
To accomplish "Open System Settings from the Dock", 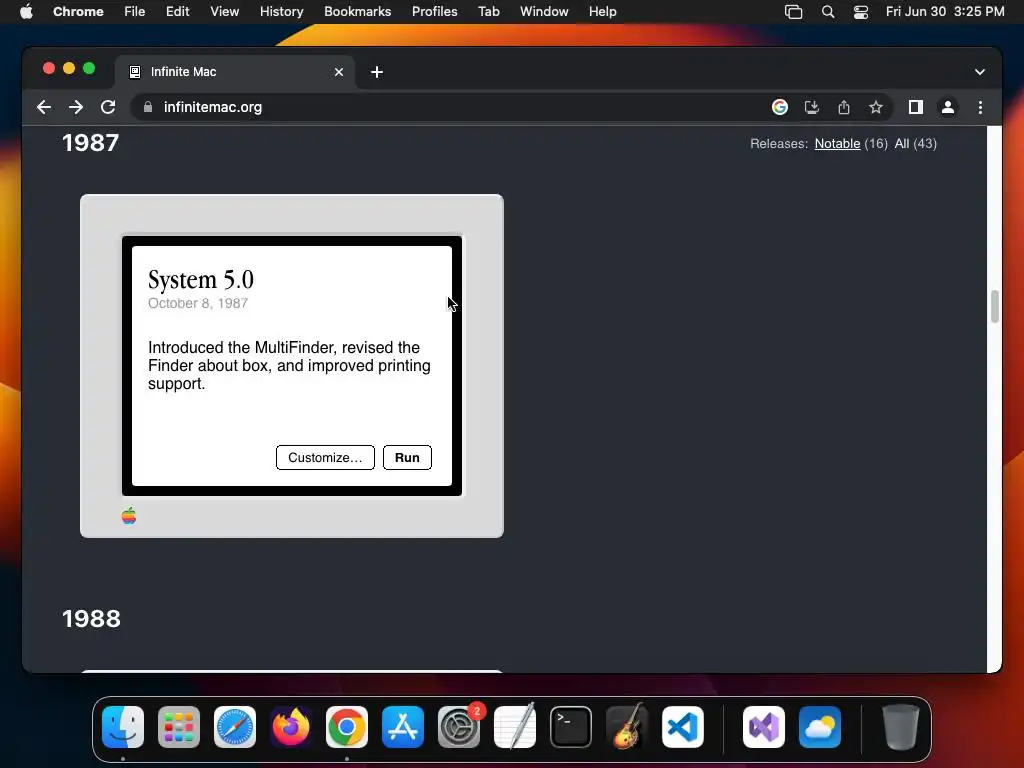I will coord(459,727).
